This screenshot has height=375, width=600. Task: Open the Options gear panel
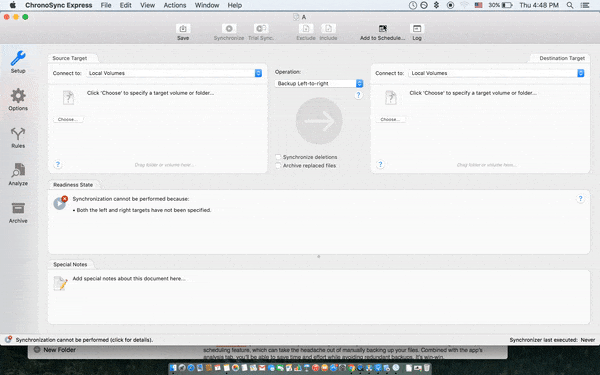pos(18,99)
